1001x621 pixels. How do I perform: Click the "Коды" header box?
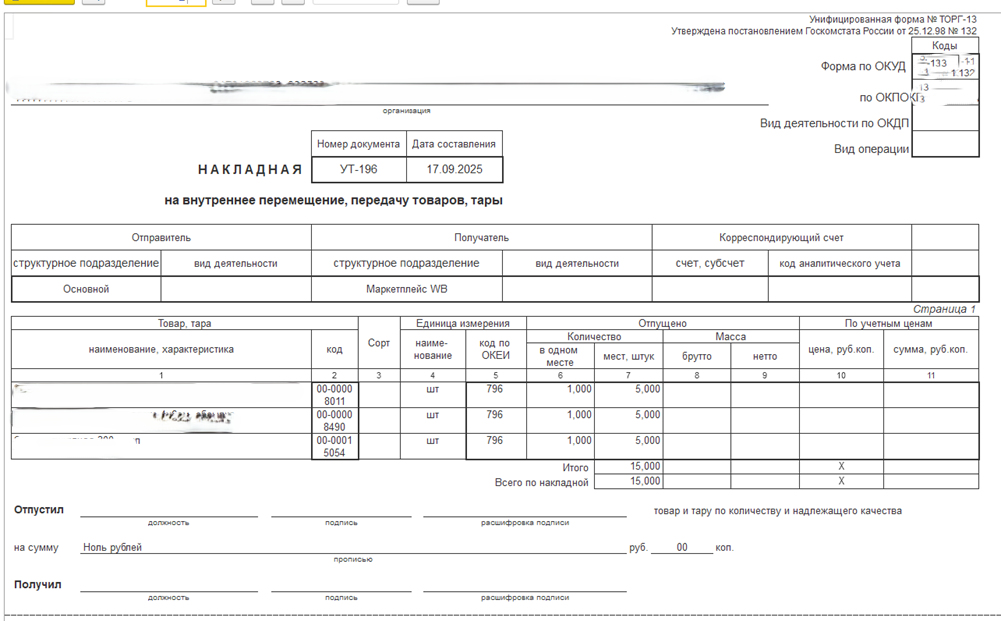click(x=944, y=46)
